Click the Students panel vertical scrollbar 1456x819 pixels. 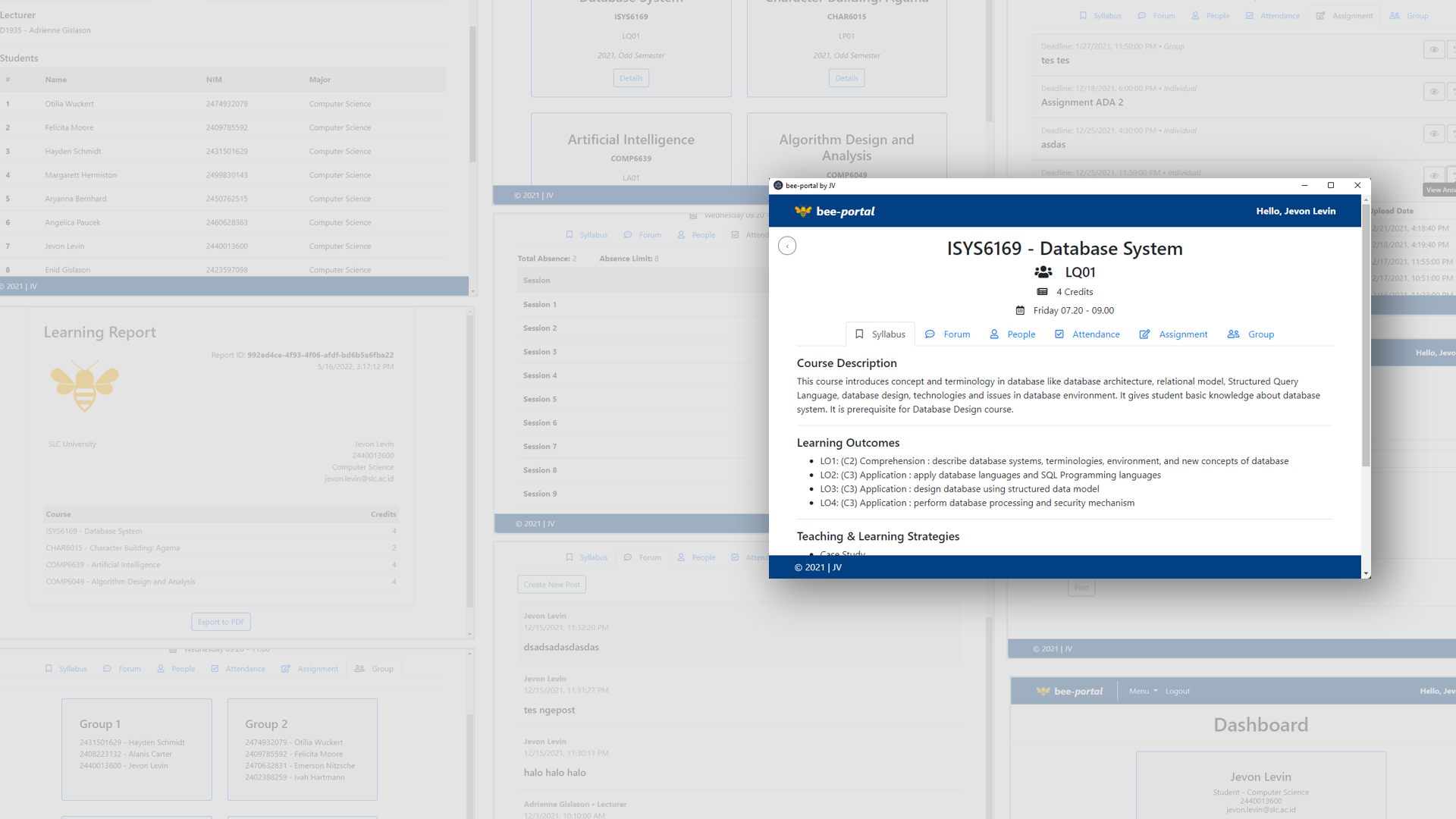pyautogui.click(x=472, y=95)
